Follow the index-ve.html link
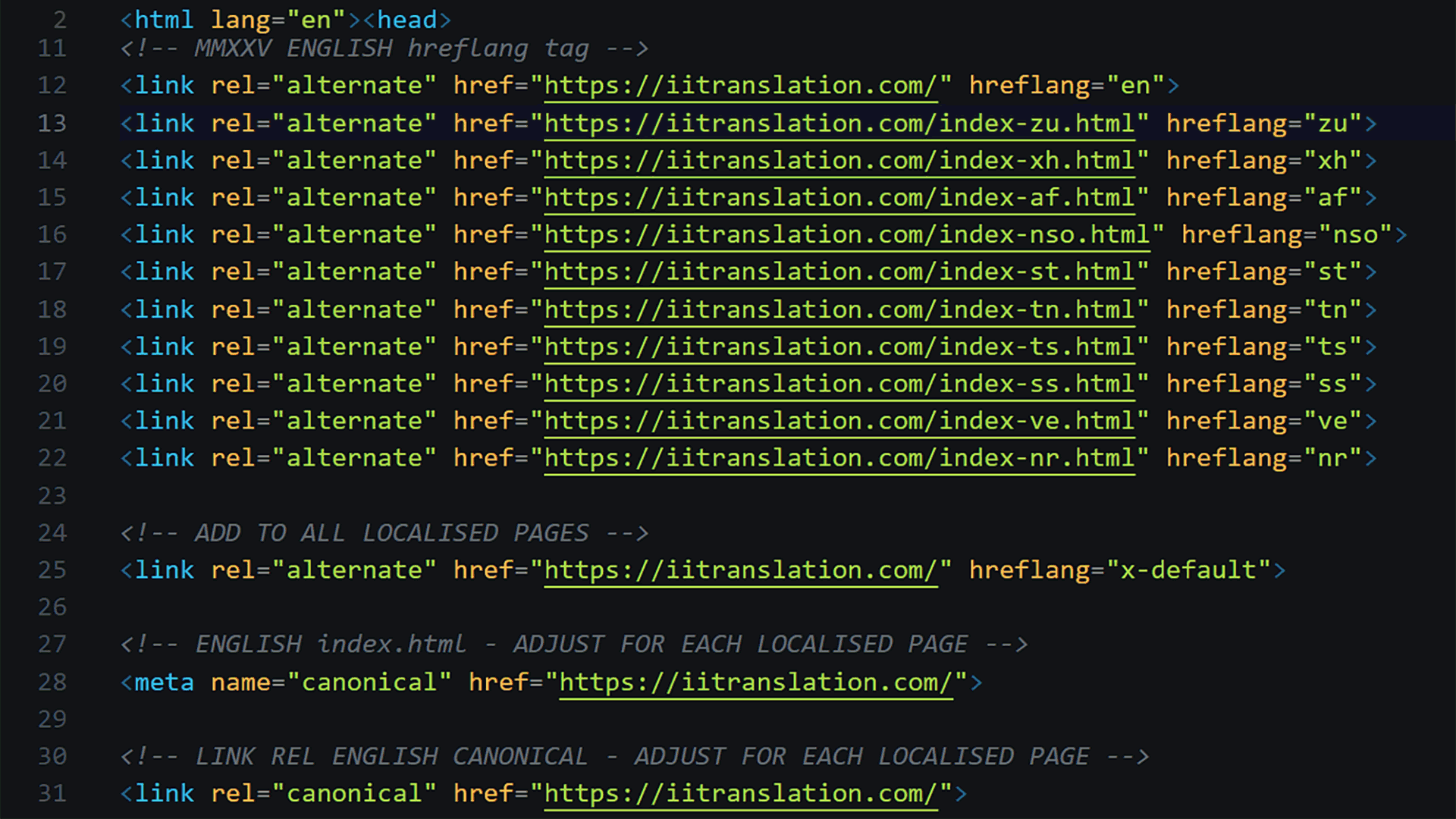Viewport: 1456px width, 819px height. (839, 422)
